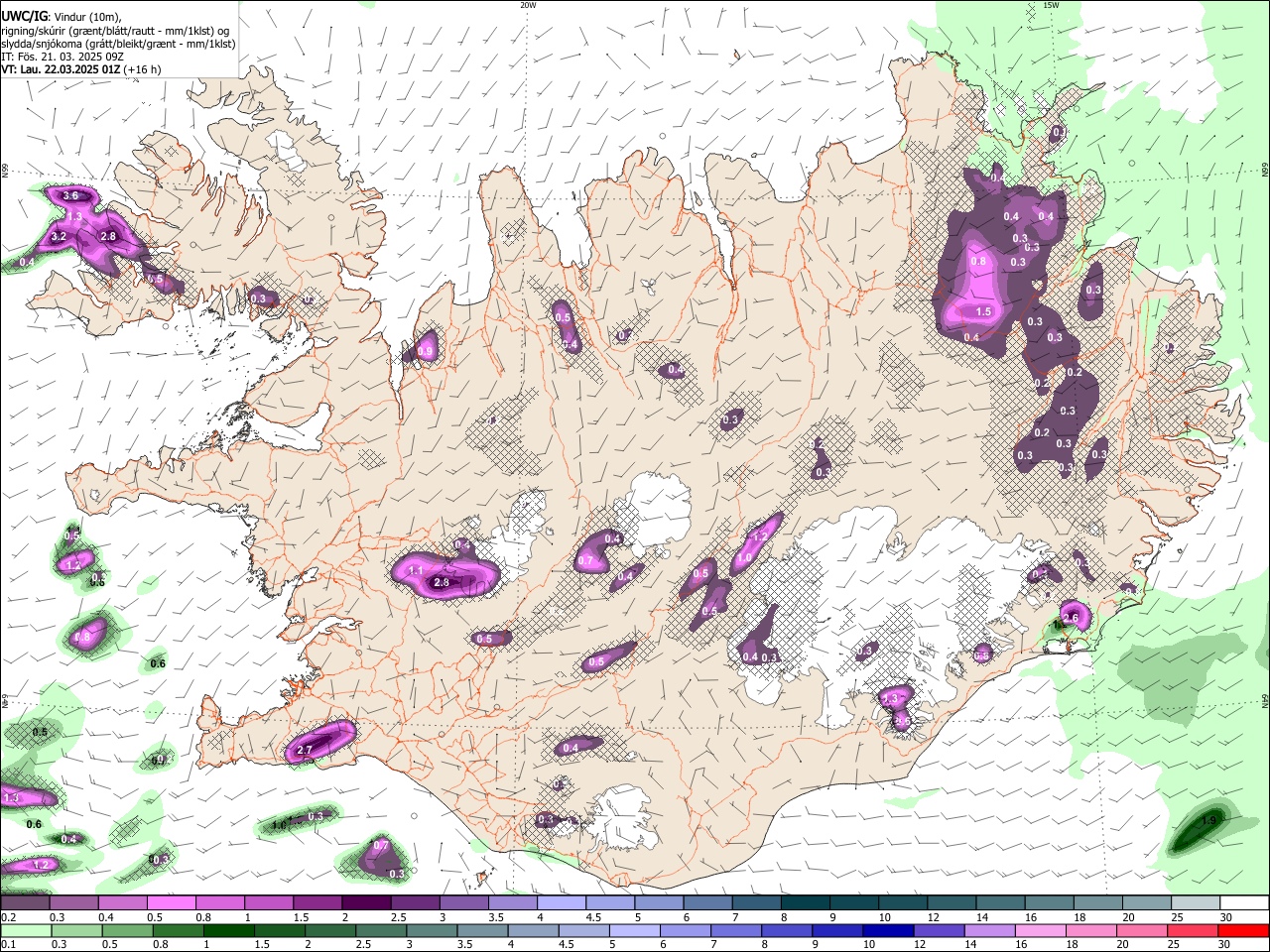Click the '3.2' snowfall value on the map
The width and height of the screenshot is (1270, 952).
pos(59,237)
